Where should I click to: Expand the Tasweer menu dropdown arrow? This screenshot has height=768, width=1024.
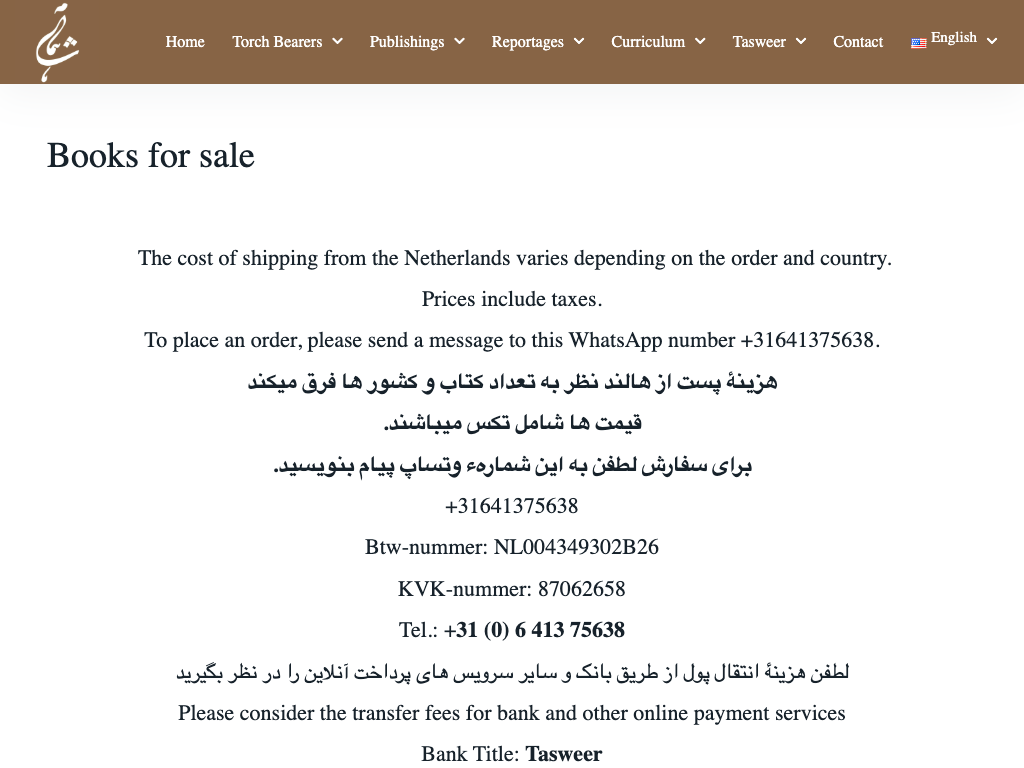801,41
